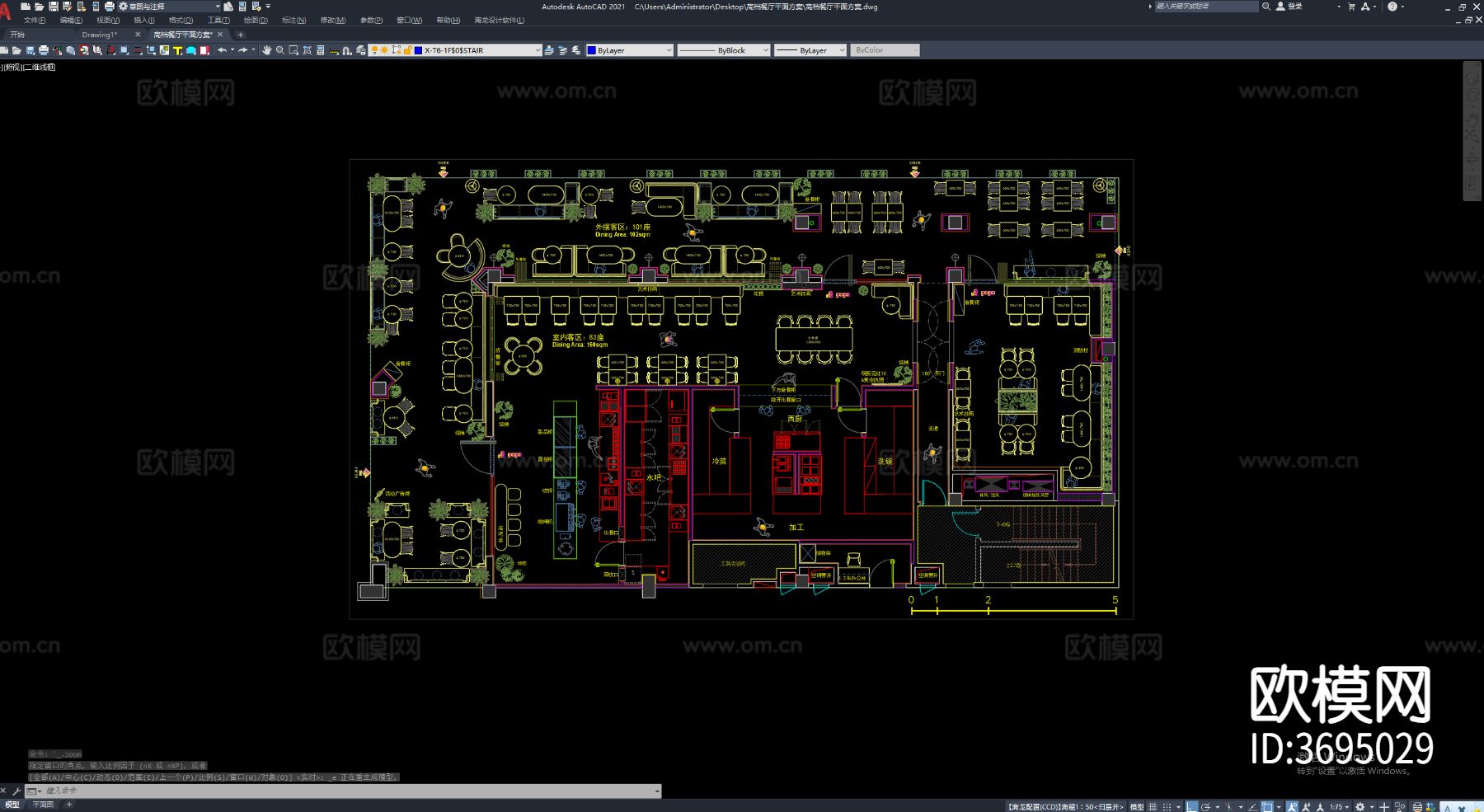
Task: Click the Zoom Extents icon in toolbar
Action: point(308,50)
